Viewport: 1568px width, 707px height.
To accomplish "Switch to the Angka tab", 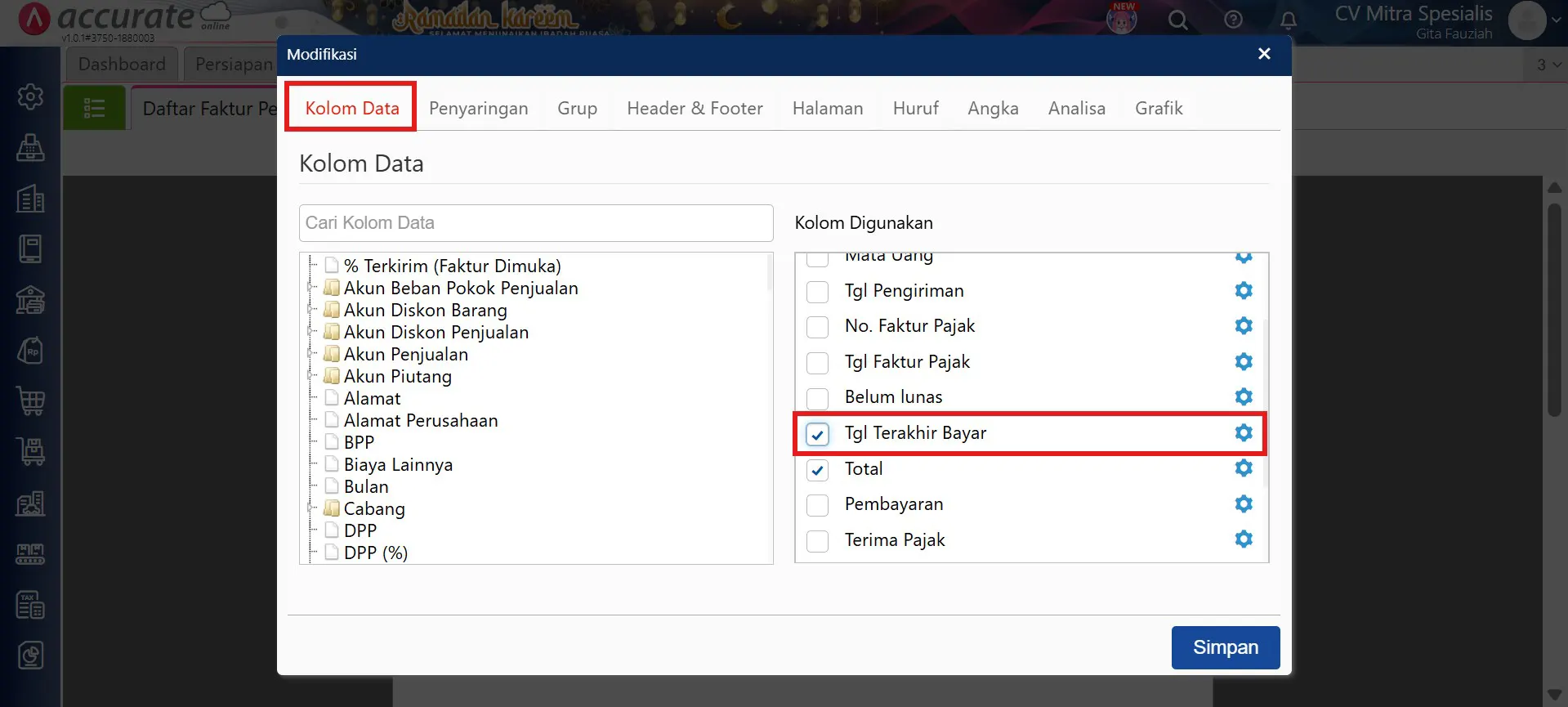I will click(993, 108).
